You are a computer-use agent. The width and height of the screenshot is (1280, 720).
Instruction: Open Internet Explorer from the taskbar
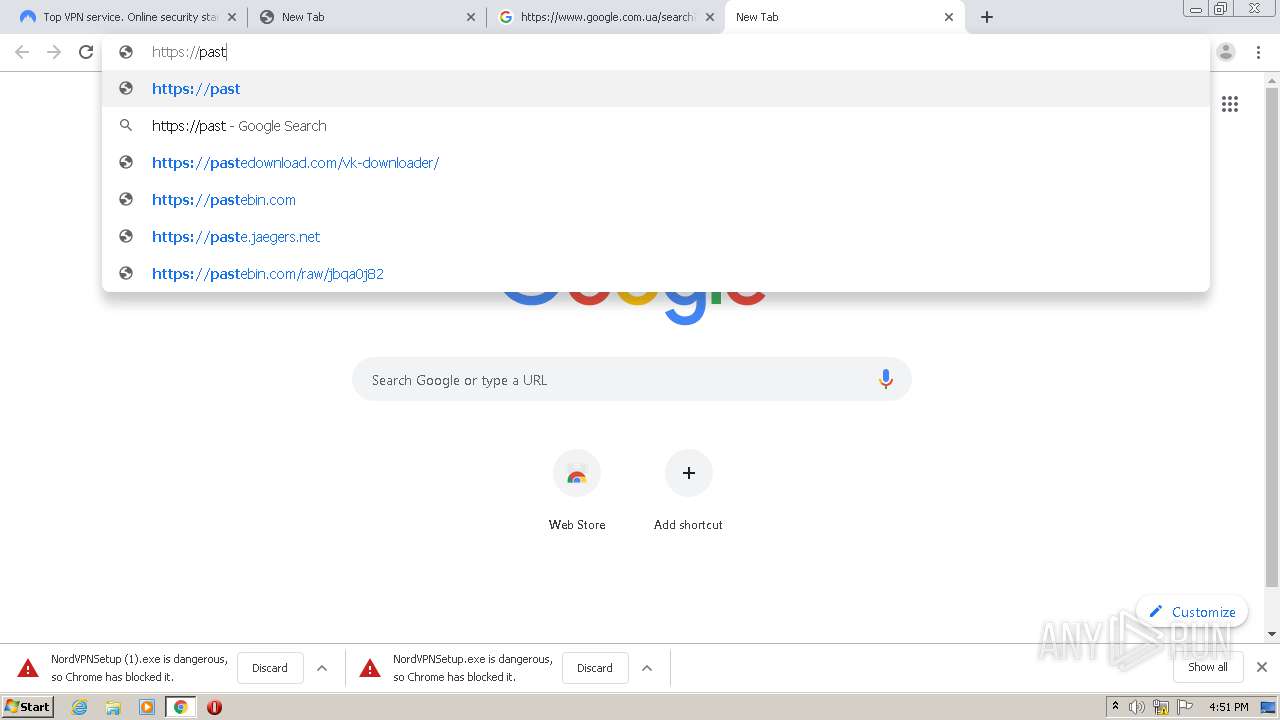(79, 707)
